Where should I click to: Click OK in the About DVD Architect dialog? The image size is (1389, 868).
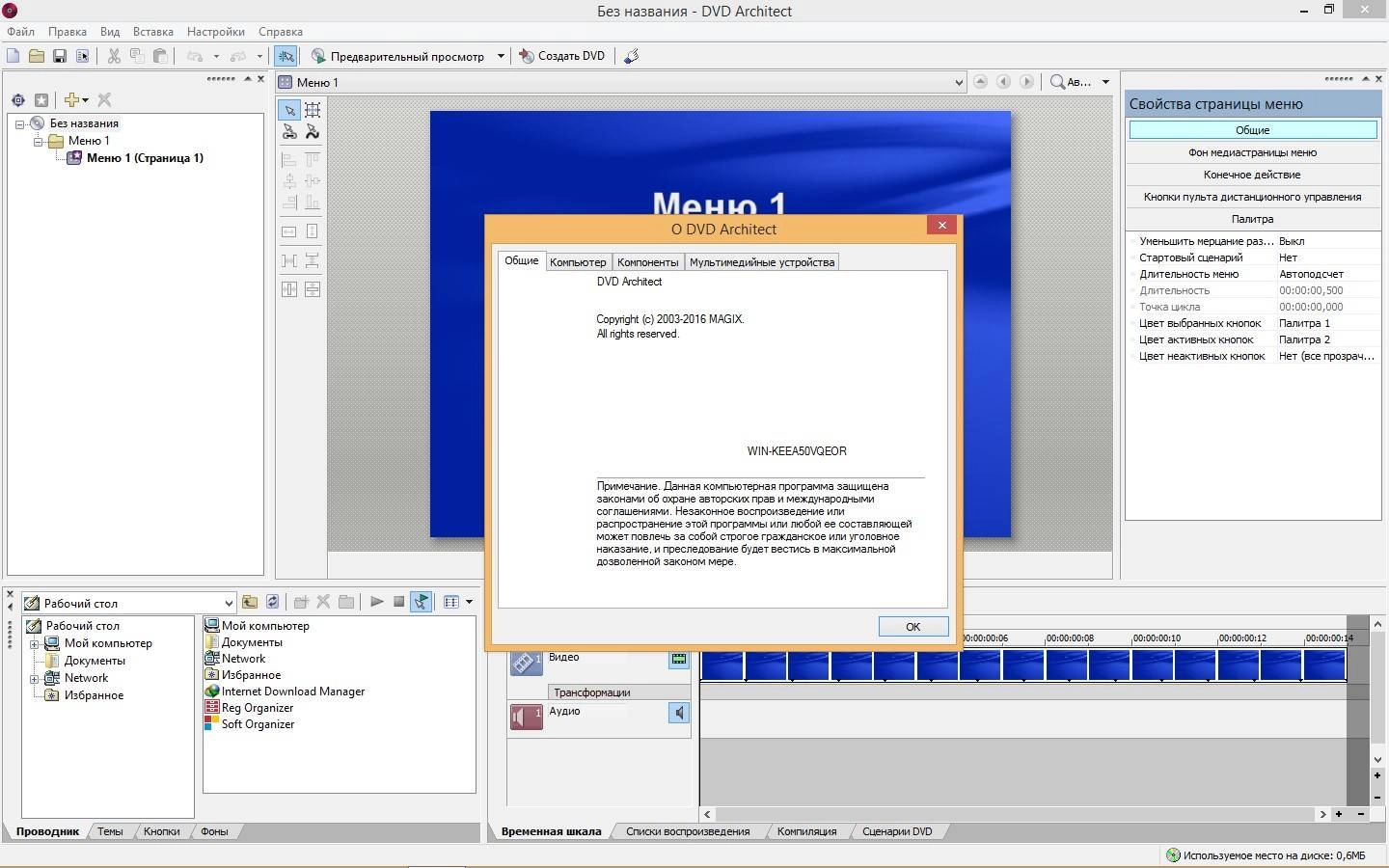coord(913,627)
